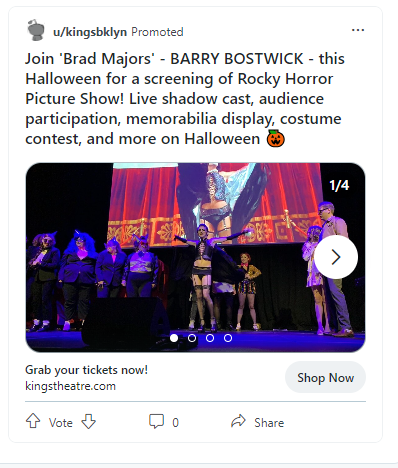Jump to third carousel image dot

(x=210, y=338)
